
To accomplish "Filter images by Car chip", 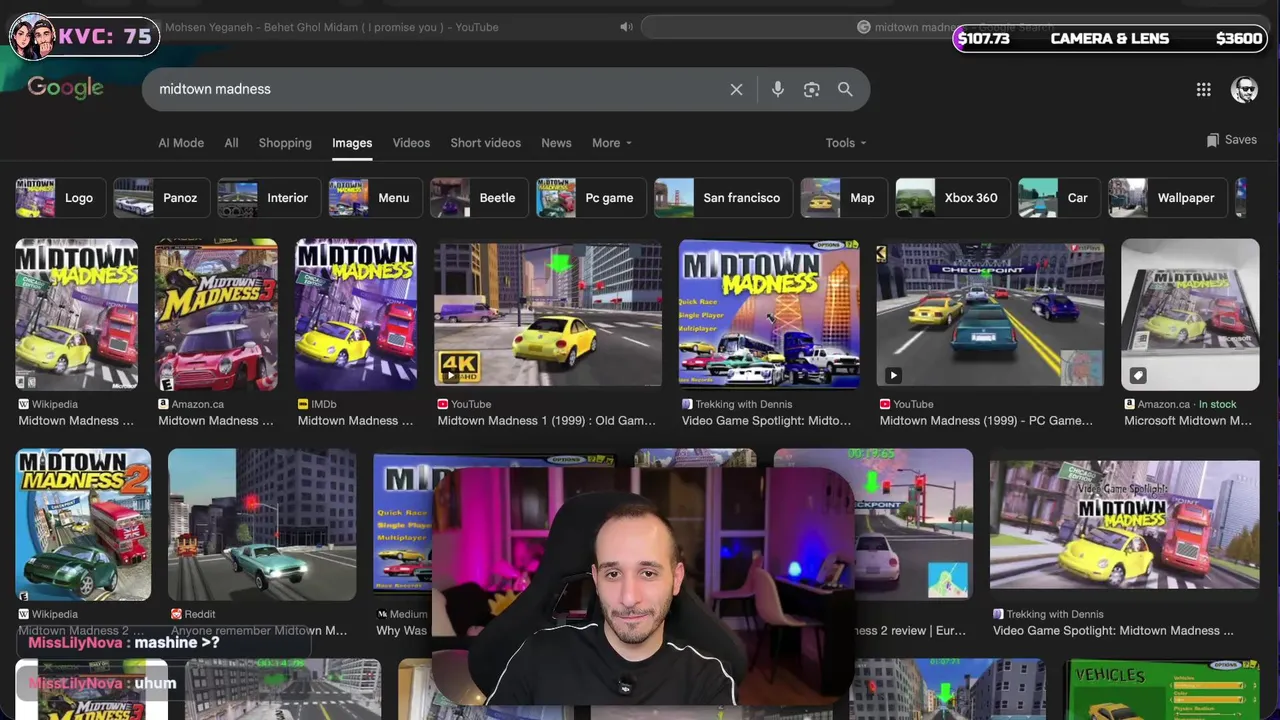I will tap(1059, 198).
